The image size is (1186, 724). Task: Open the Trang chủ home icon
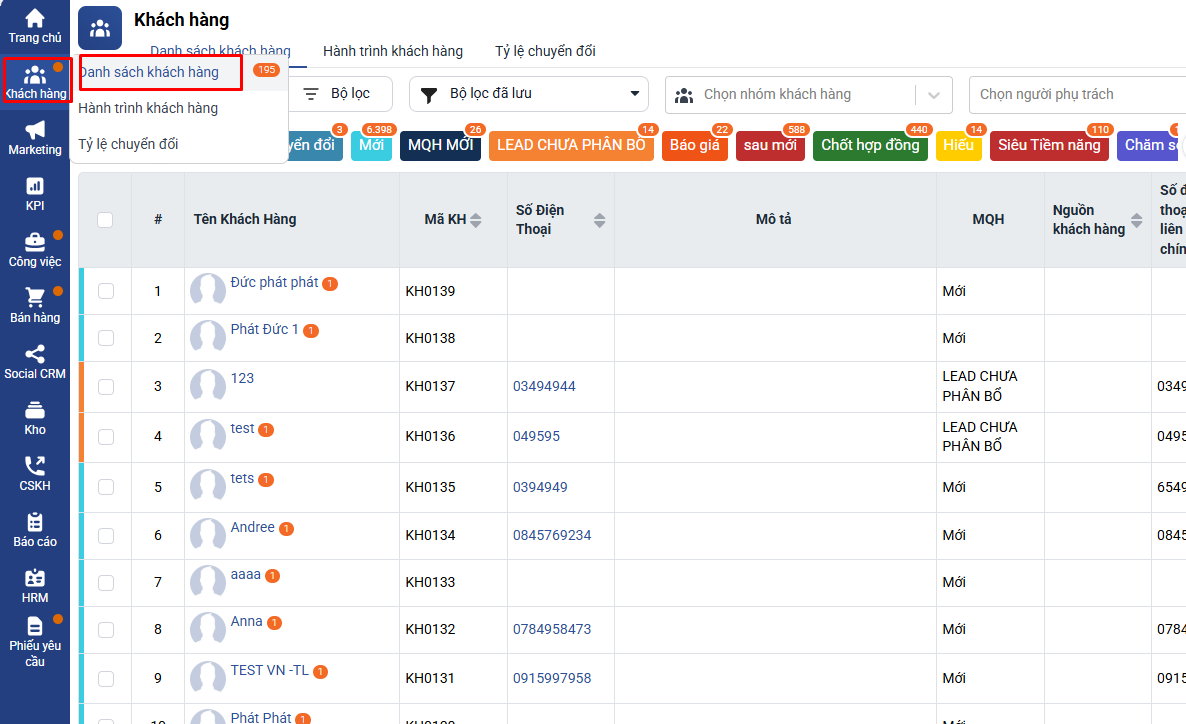point(35,19)
